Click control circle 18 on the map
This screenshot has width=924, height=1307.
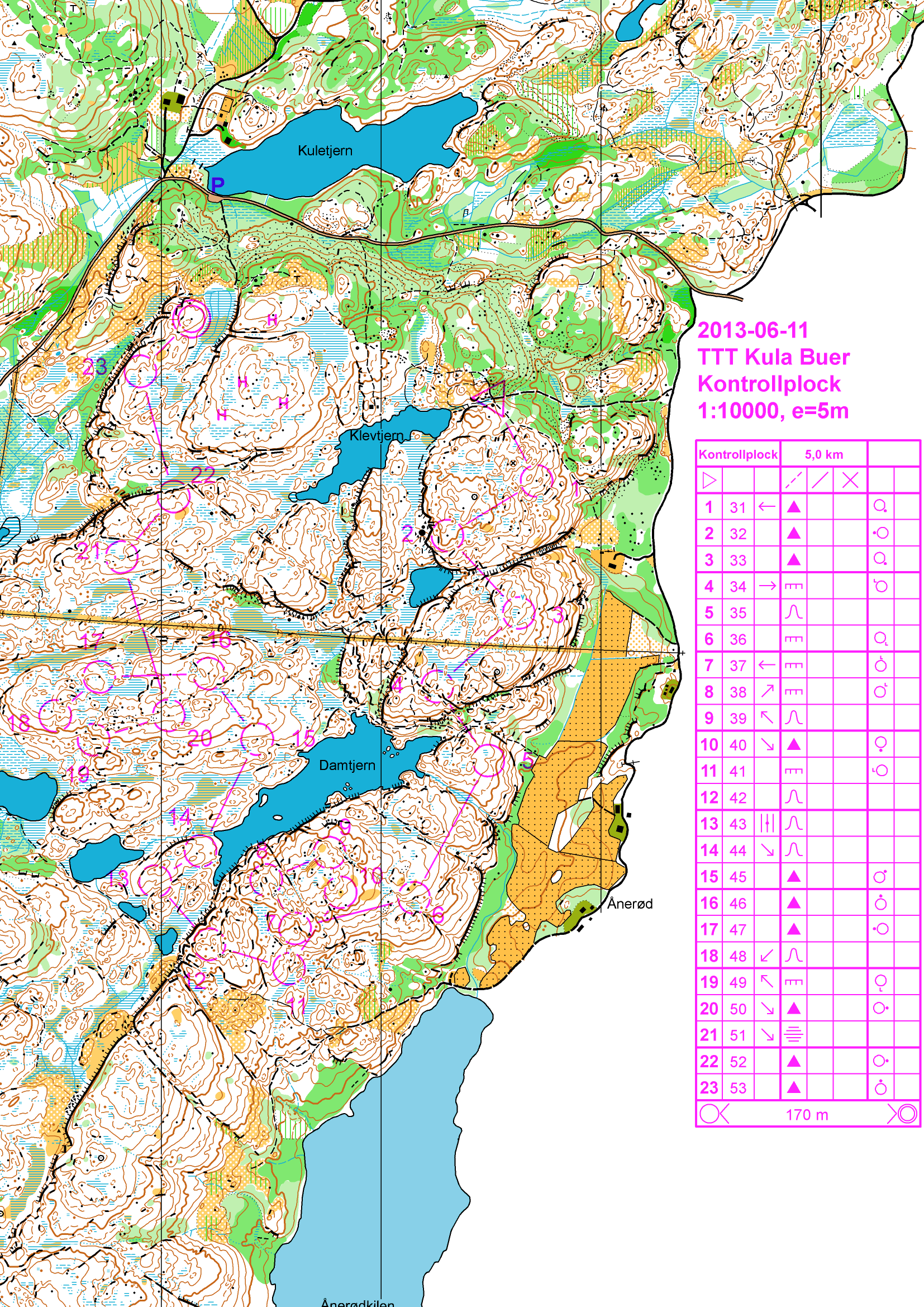(56, 716)
